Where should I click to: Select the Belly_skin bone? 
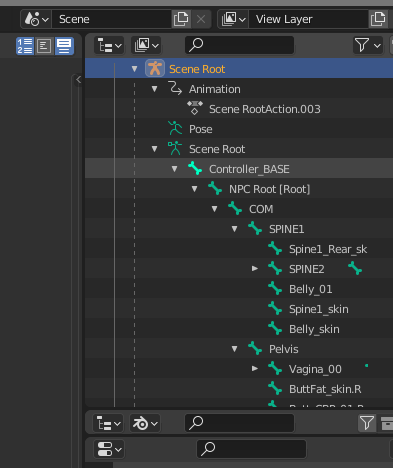pyautogui.click(x=314, y=329)
